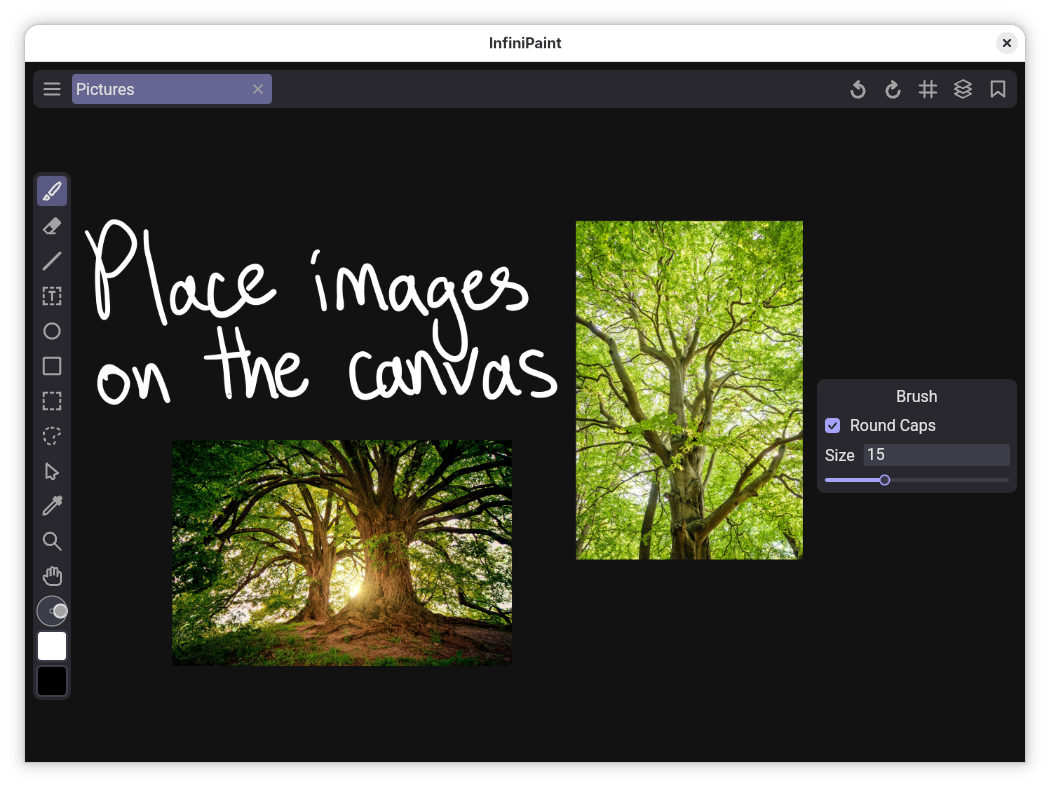Click the undo arrow icon
1050x787 pixels.
click(x=858, y=89)
